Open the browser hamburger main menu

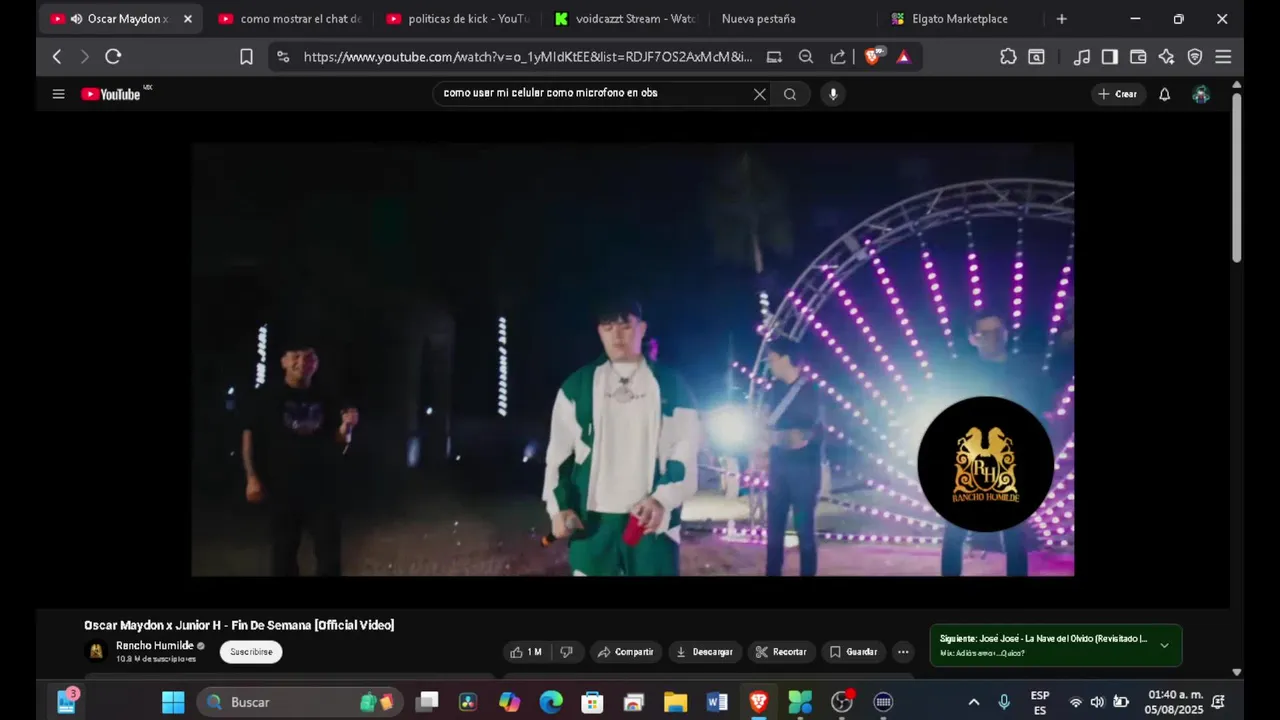tap(1223, 57)
